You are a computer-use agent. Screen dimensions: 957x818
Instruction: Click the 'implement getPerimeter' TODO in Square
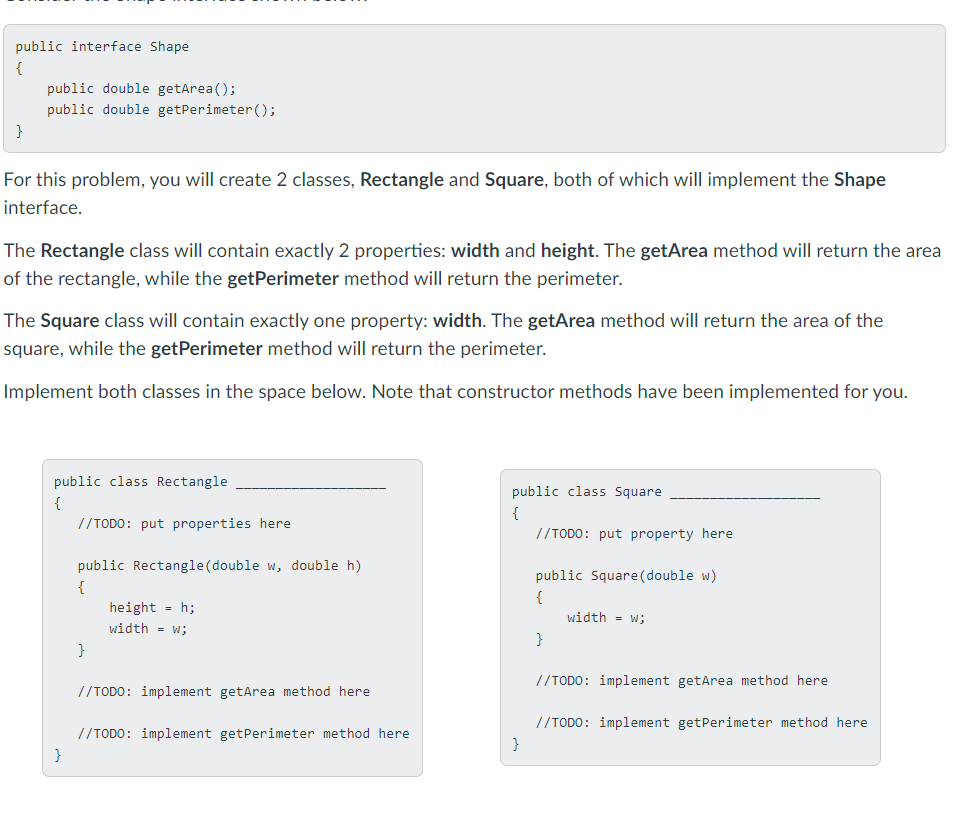(700, 722)
